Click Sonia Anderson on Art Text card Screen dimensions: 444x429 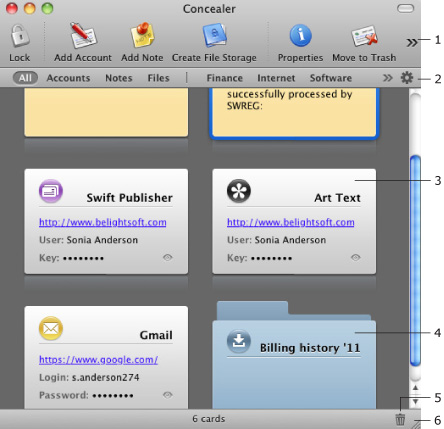pos(290,240)
